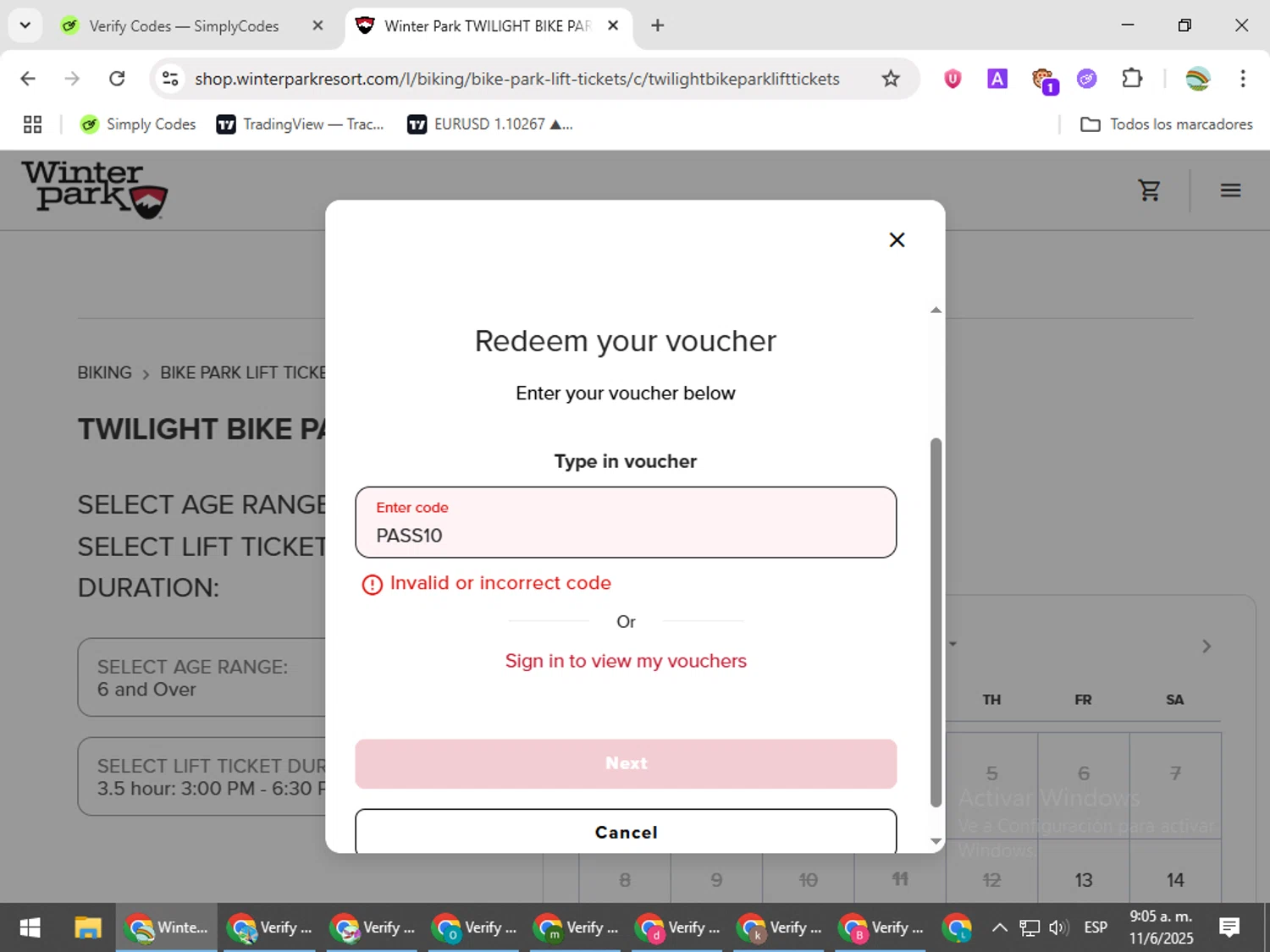Open tab search dropdown arrow
The height and width of the screenshot is (952, 1270).
[x=25, y=25]
